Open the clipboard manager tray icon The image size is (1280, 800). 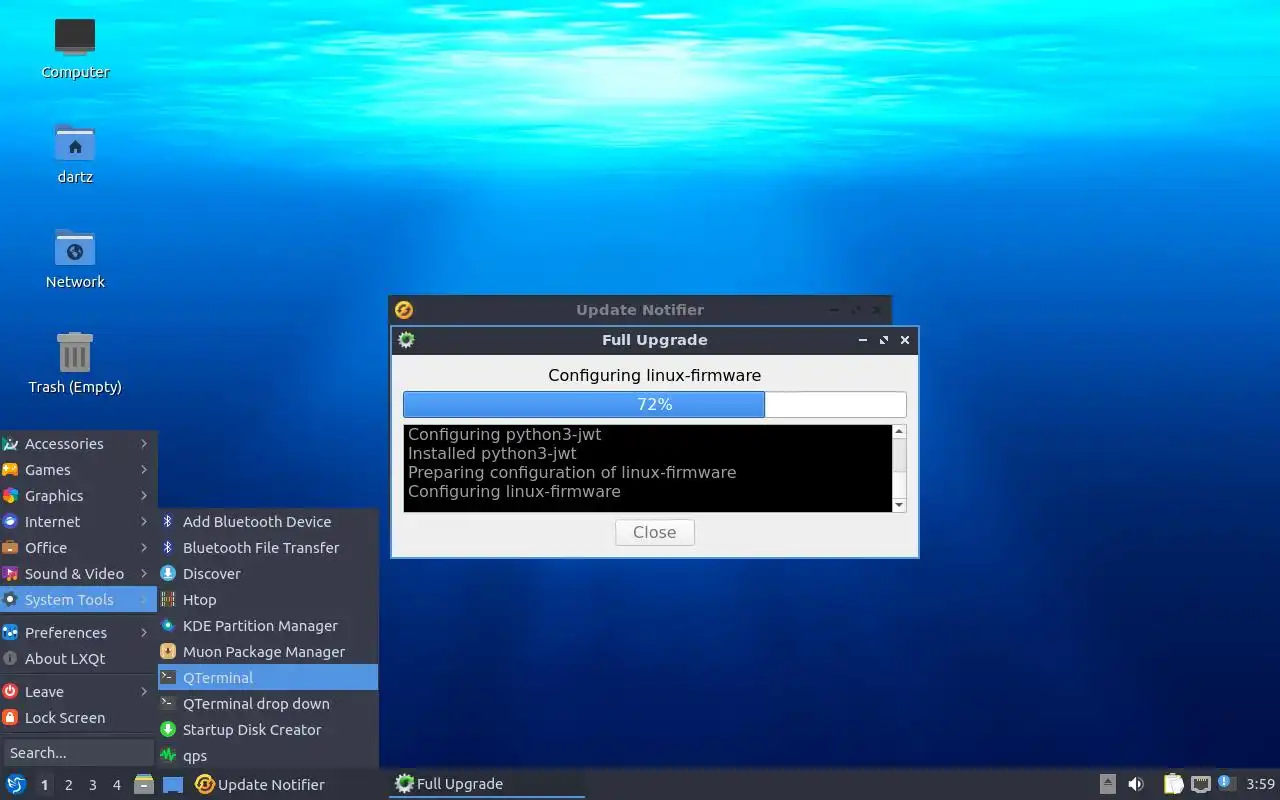pyautogui.click(x=1174, y=784)
